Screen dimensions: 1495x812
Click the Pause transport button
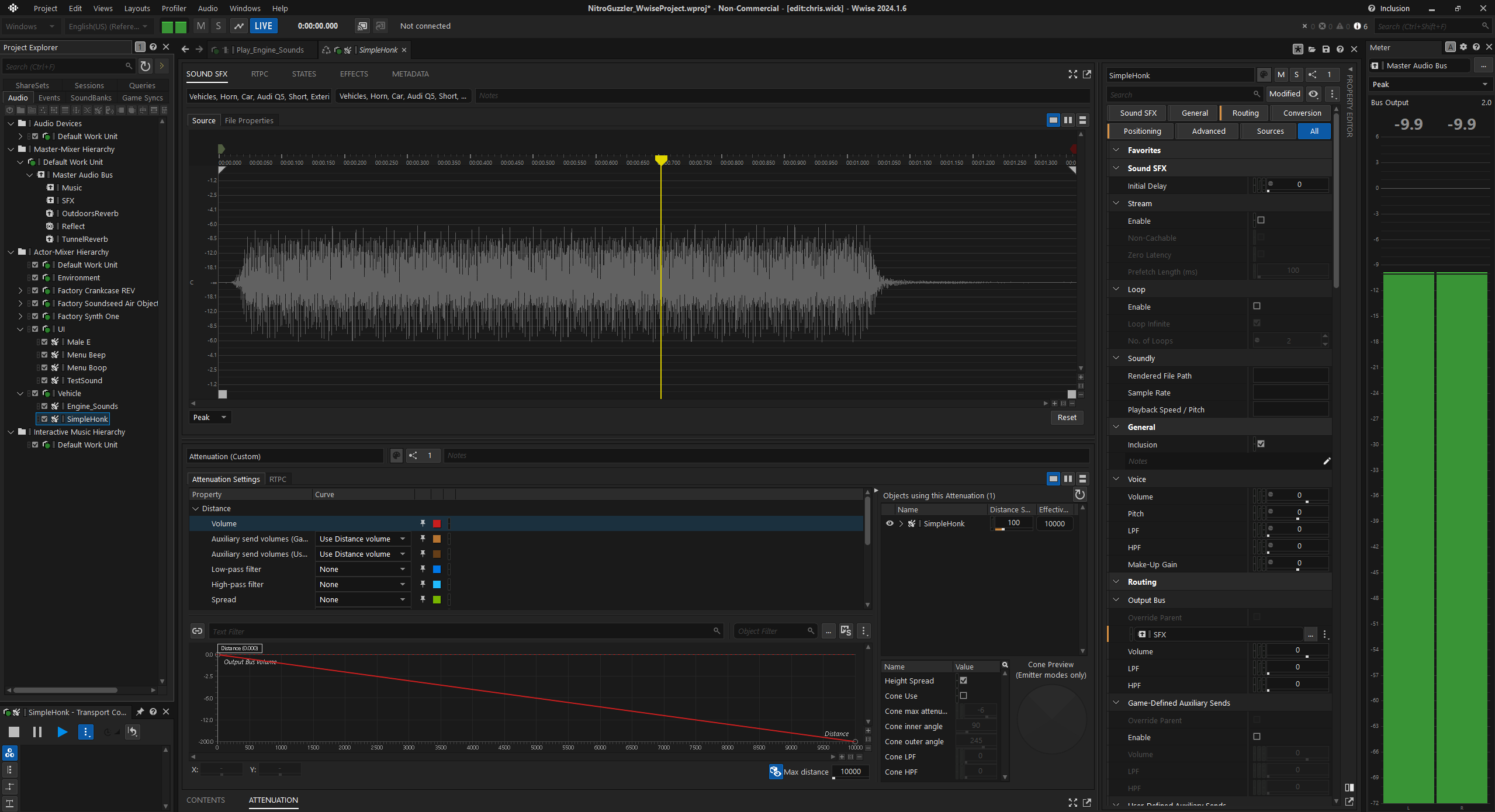[x=37, y=732]
